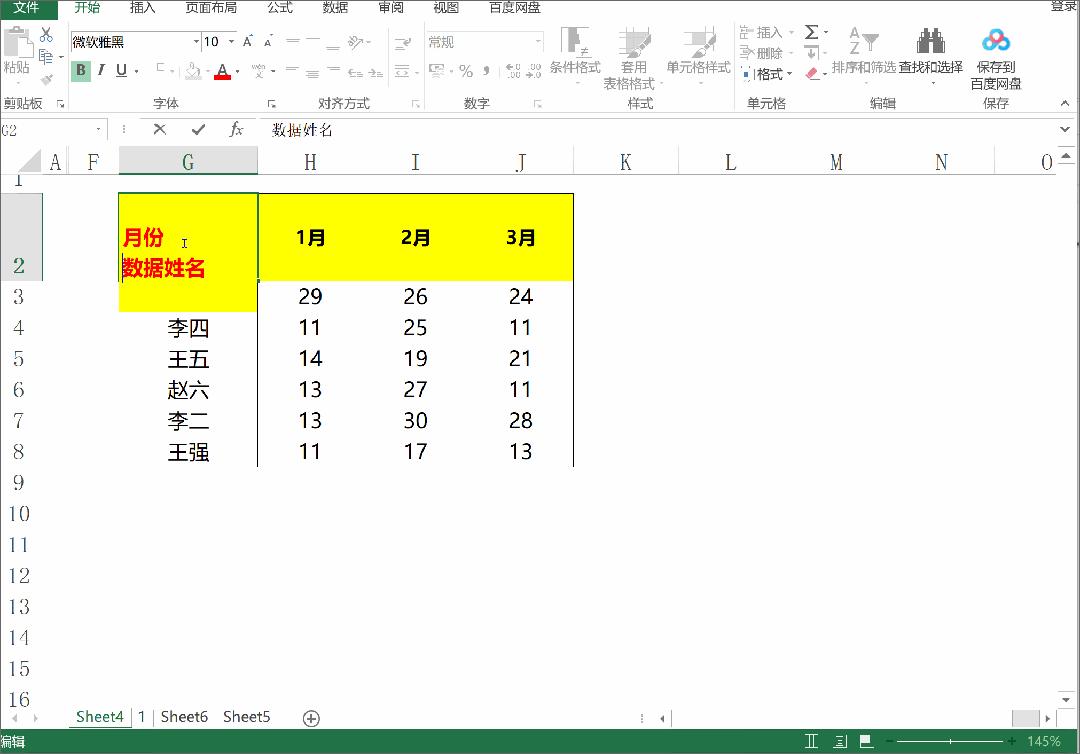Toggle bold formatting for the selected cell
The image size is (1080, 754).
(x=79, y=71)
